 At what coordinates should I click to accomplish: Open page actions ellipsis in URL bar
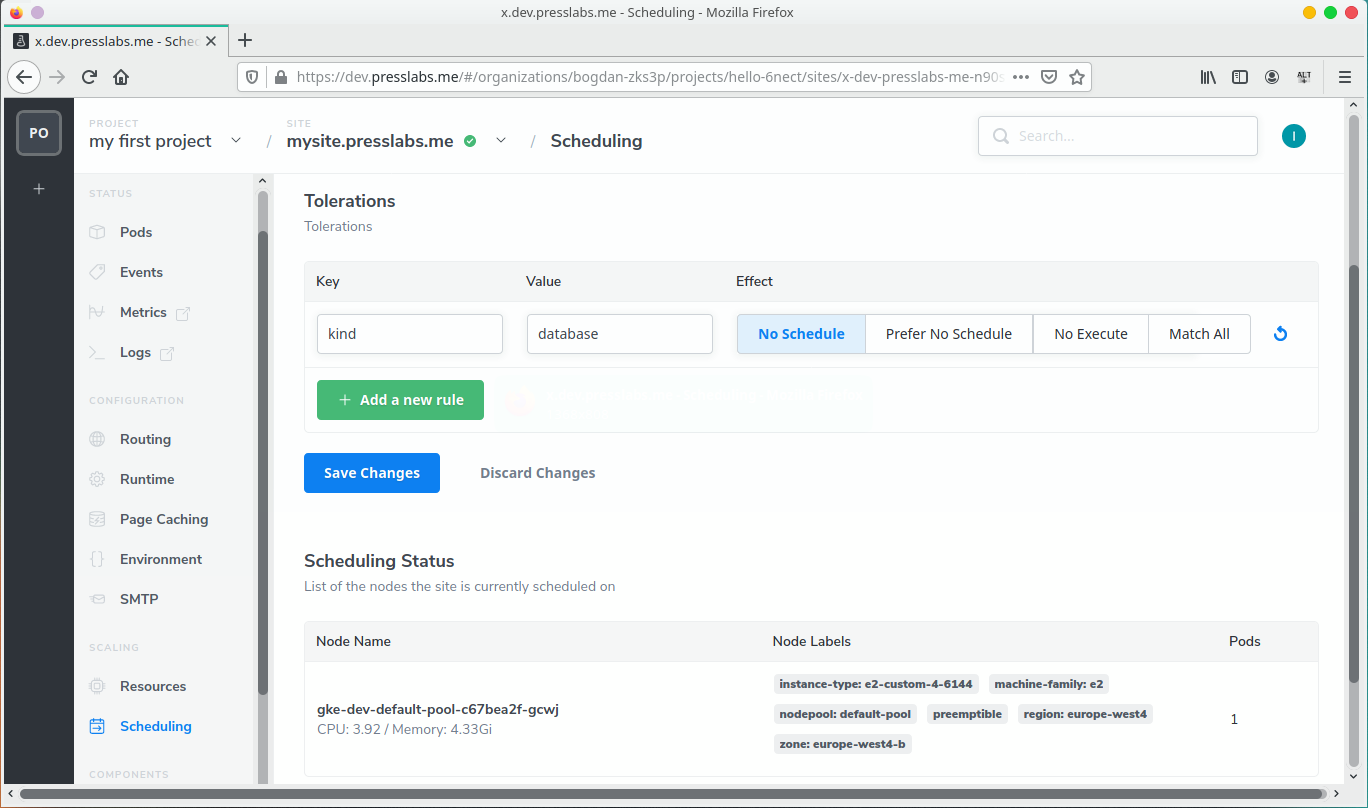pyautogui.click(x=1021, y=77)
